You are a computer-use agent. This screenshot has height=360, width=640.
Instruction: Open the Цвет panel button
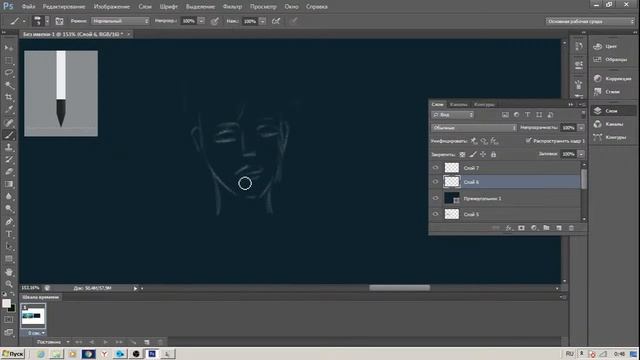point(612,47)
